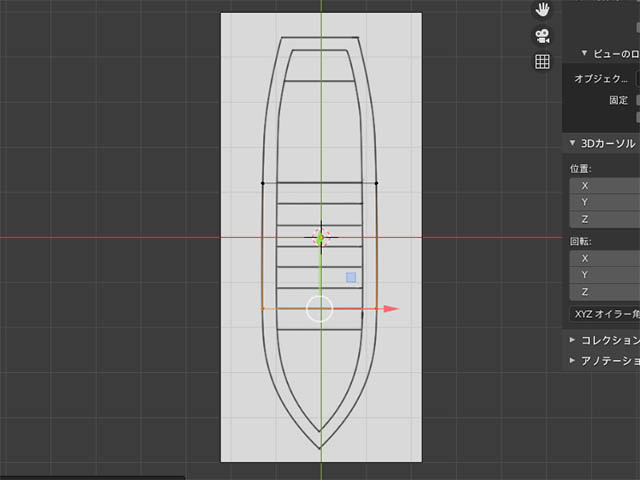Click the 回転 Z field of 3D cursor
This screenshot has height=480, width=640.
(605, 292)
